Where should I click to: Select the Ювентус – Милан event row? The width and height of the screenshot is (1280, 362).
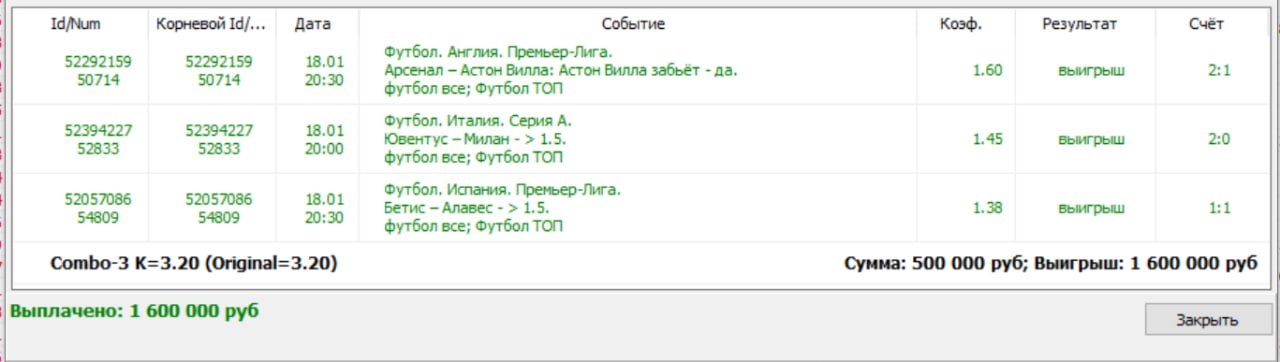[x=639, y=139]
